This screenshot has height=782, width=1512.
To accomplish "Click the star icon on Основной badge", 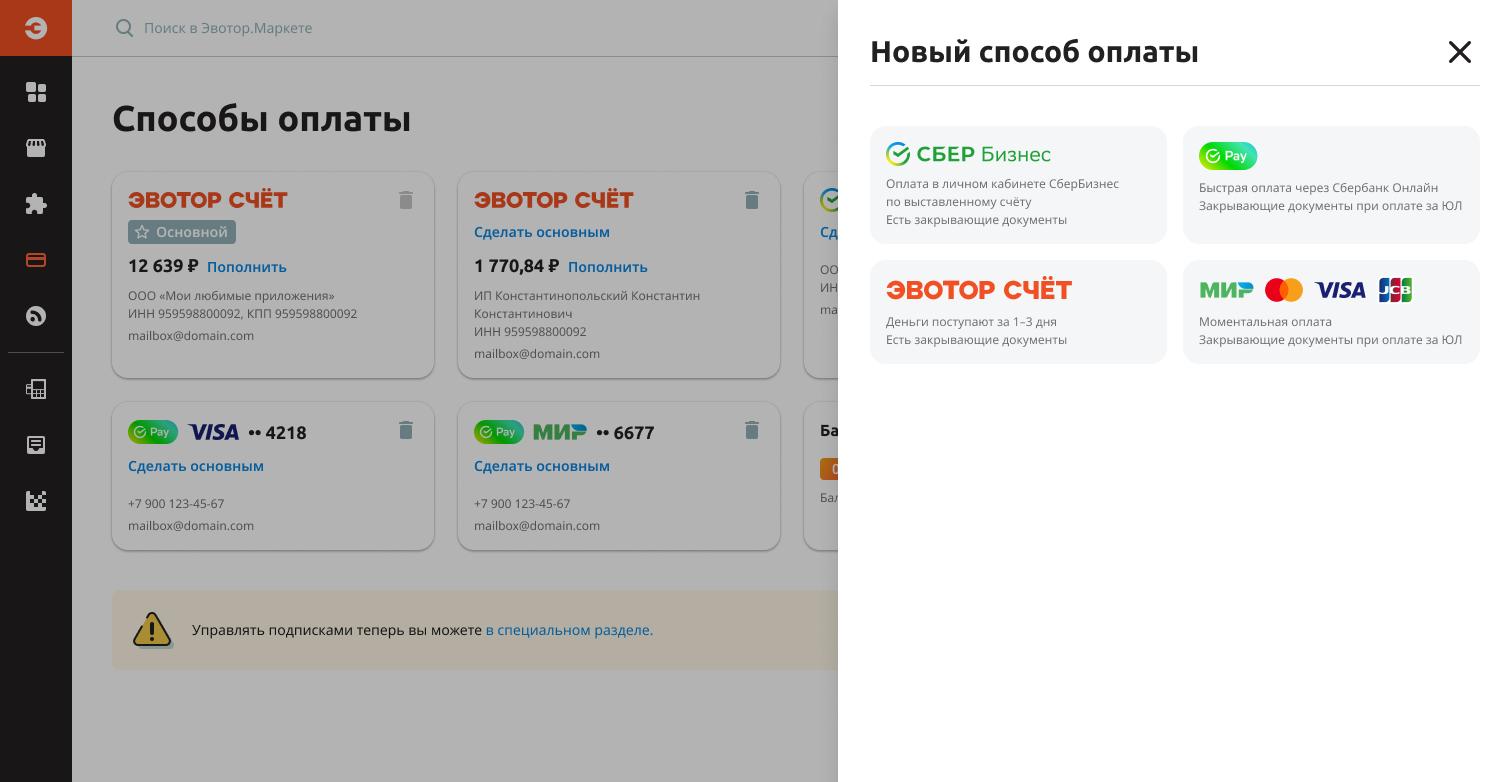I will (142, 232).
